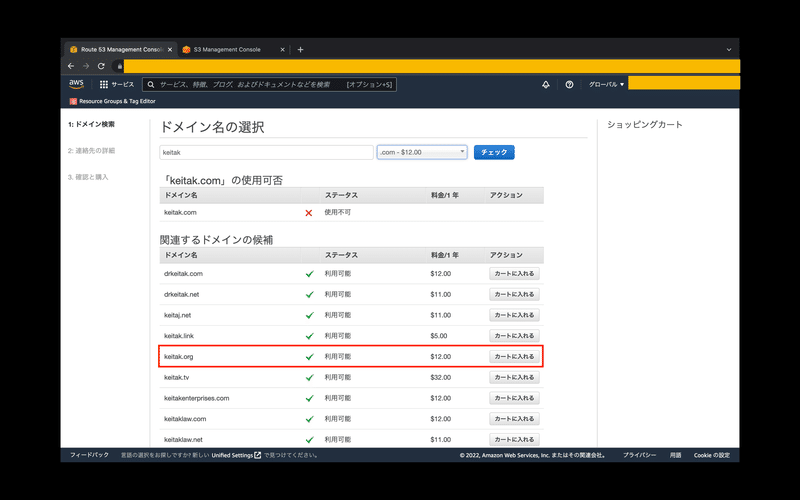Close the S3 Management Console tab
Screen dimensions: 800x500
282,49
